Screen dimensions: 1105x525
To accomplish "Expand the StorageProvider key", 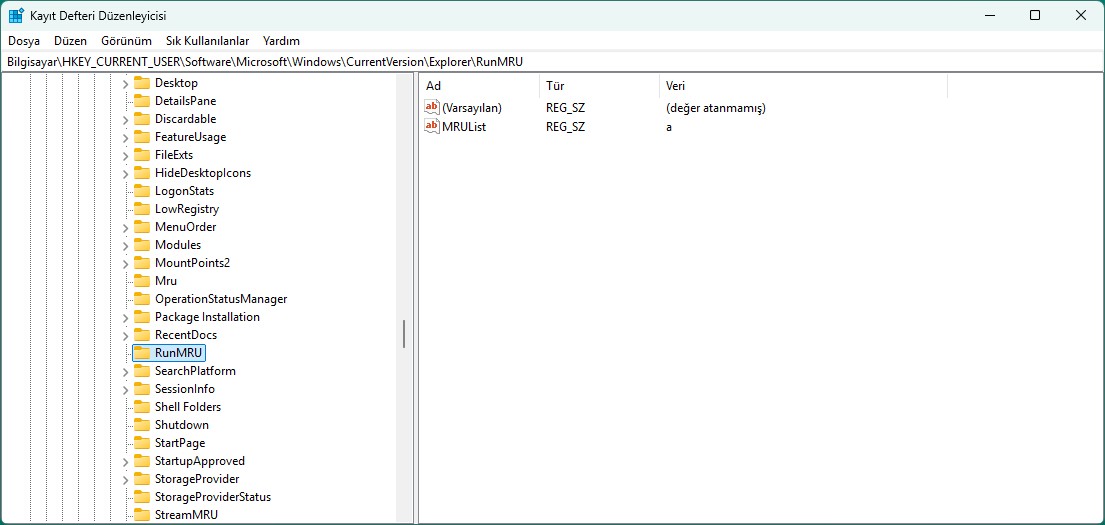I will [125, 479].
